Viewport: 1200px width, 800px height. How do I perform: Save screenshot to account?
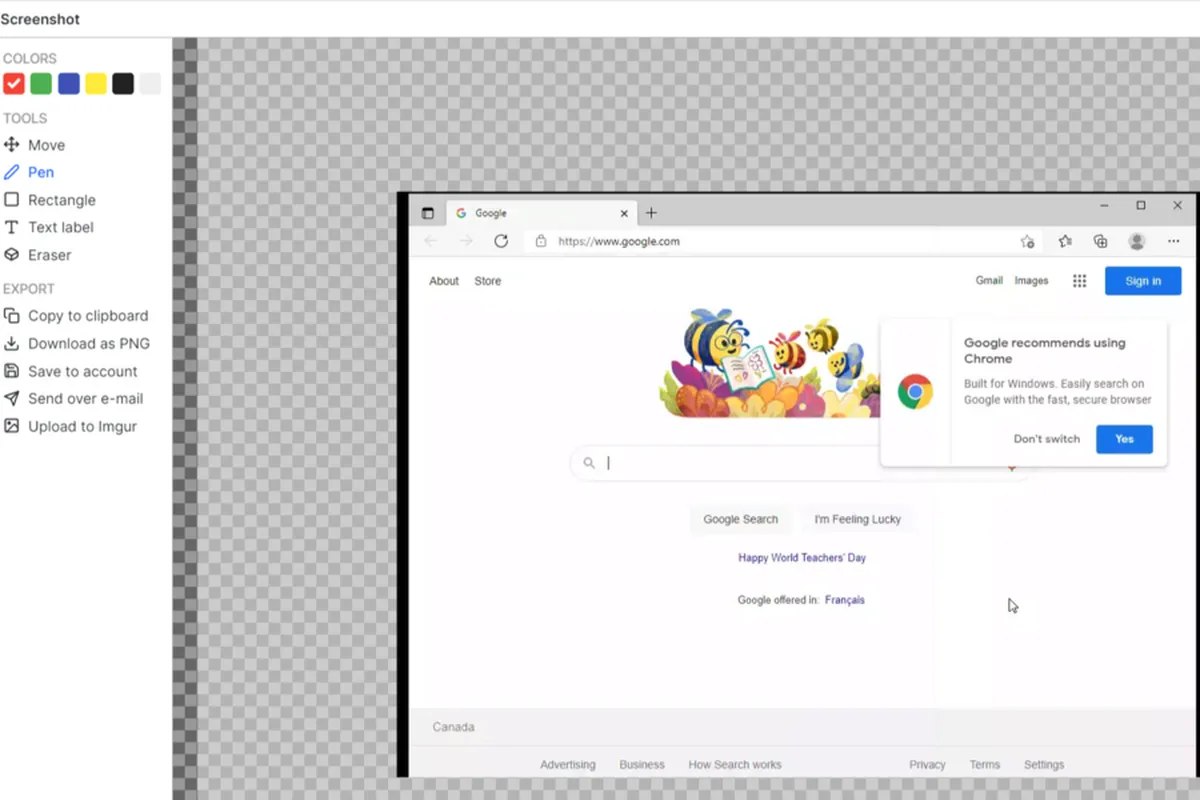[x=71, y=371]
